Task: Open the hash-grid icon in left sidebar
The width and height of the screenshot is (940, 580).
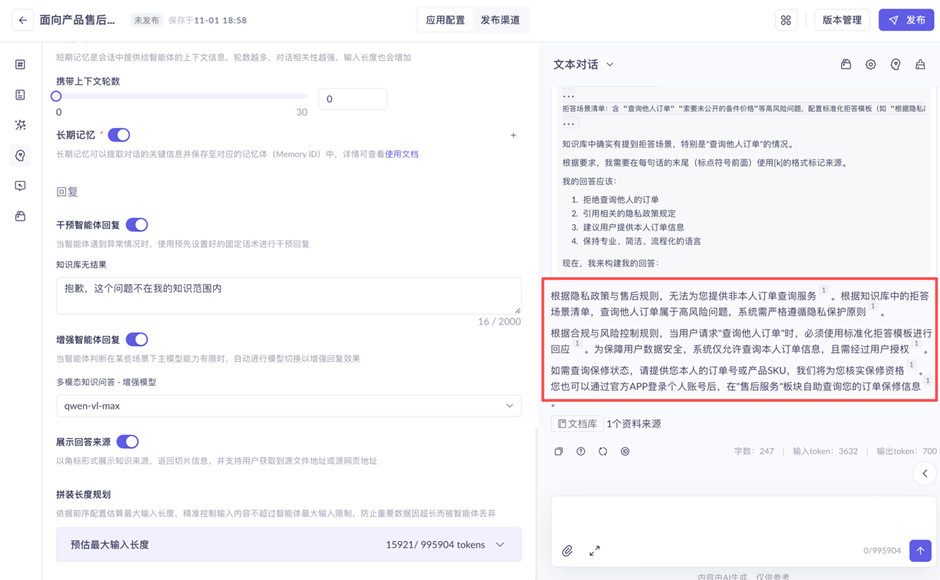Action: [x=20, y=64]
